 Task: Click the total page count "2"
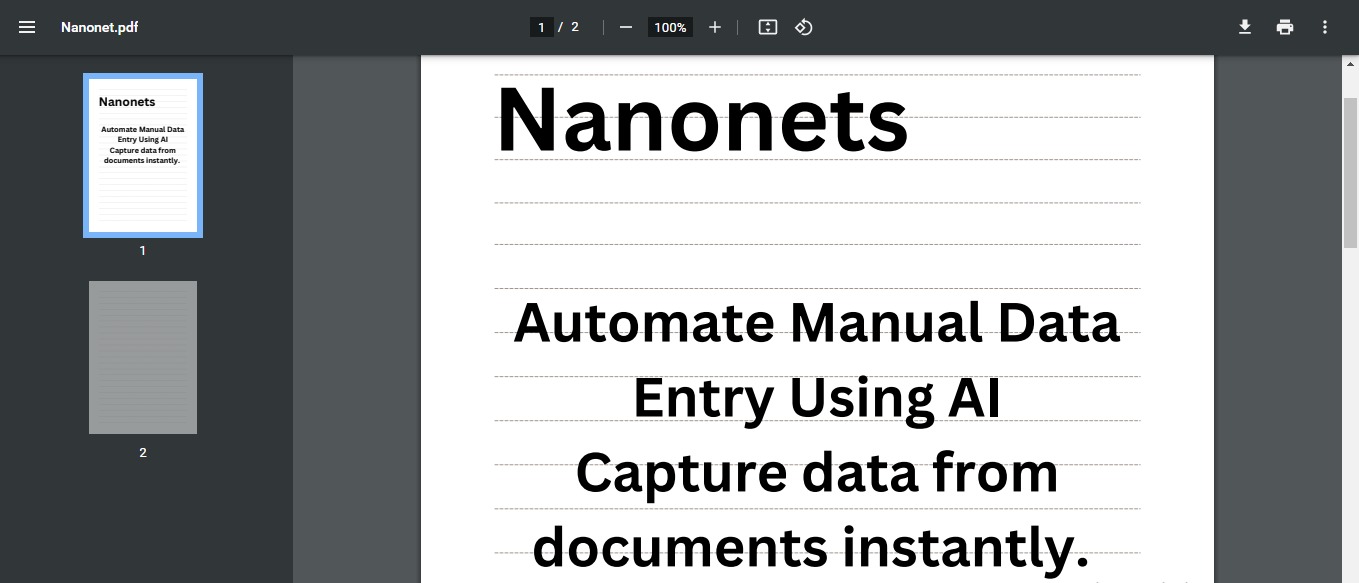pyautogui.click(x=575, y=27)
